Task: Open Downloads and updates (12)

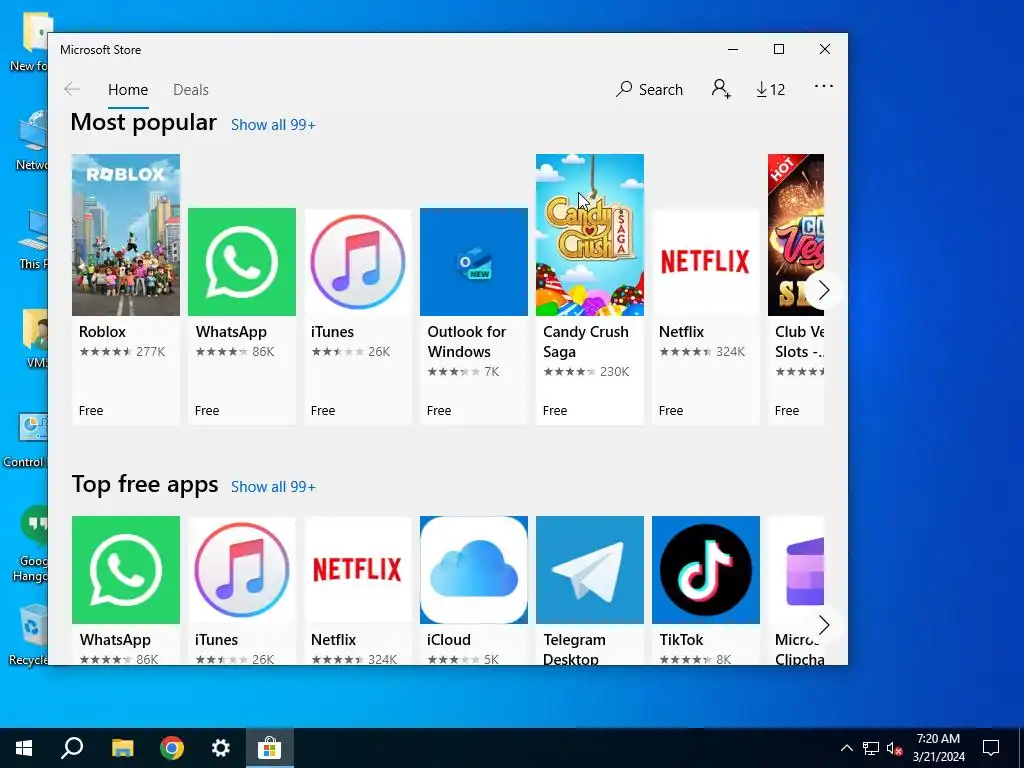Action: 771,89
